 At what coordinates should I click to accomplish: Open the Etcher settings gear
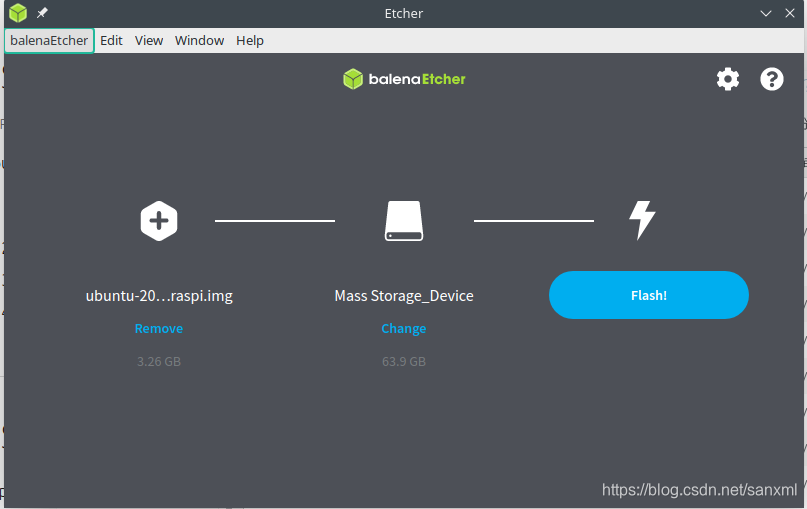[728, 79]
